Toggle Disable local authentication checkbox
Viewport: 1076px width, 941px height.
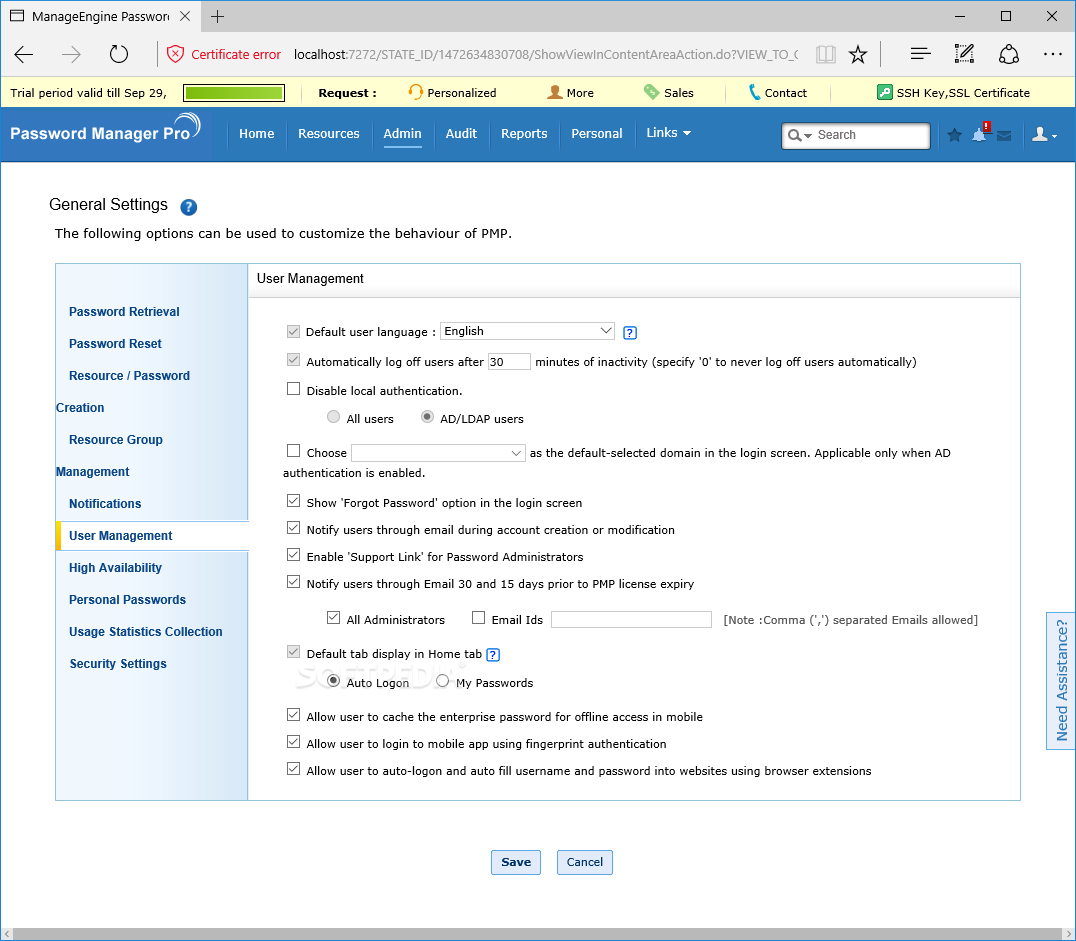point(294,389)
